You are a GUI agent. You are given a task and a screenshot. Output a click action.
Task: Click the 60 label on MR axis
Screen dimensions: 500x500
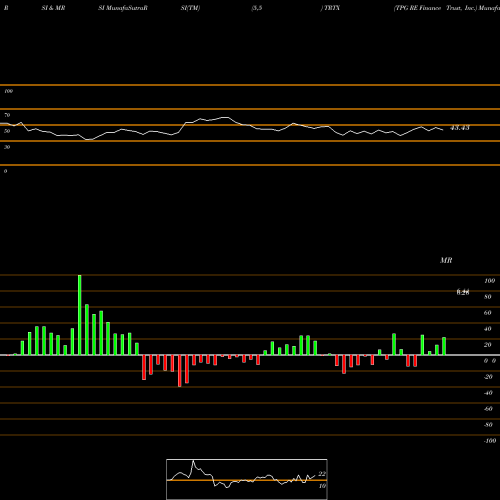[488, 313]
